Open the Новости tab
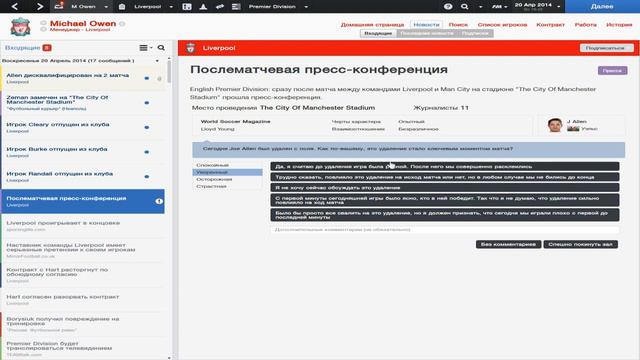 click(x=426, y=24)
